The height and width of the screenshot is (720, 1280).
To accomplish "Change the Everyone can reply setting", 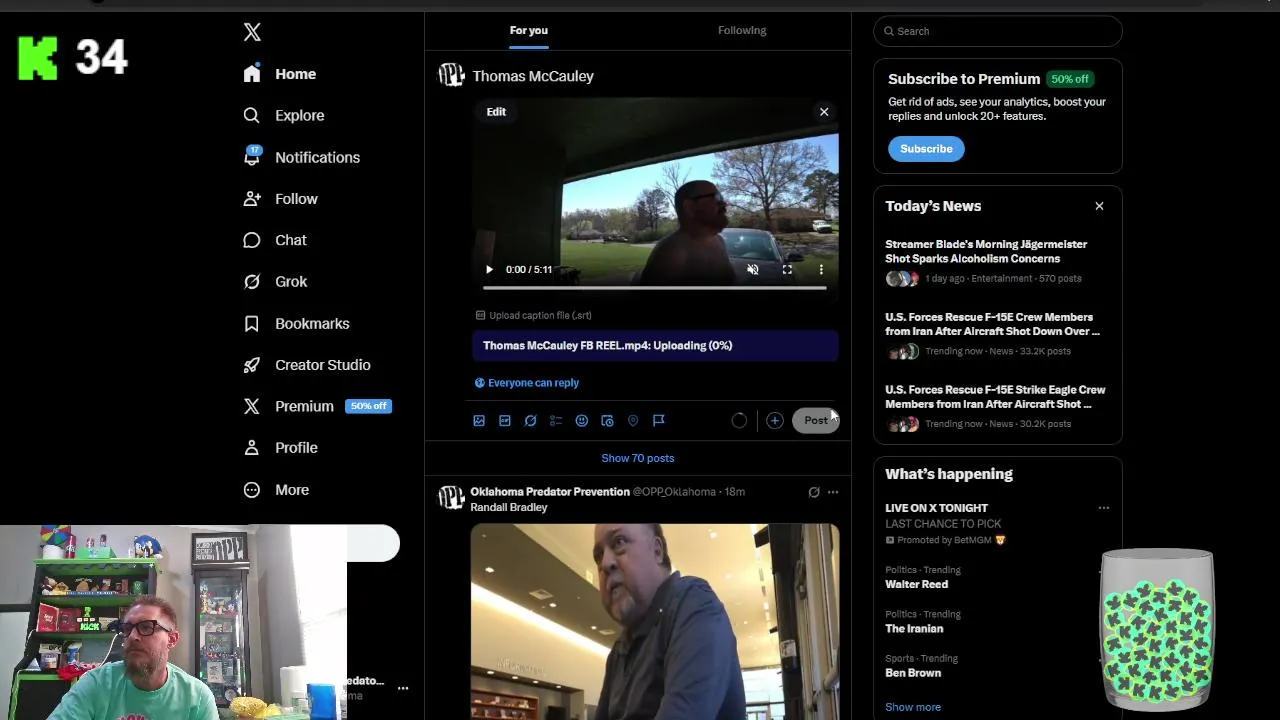I will tap(527, 383).
